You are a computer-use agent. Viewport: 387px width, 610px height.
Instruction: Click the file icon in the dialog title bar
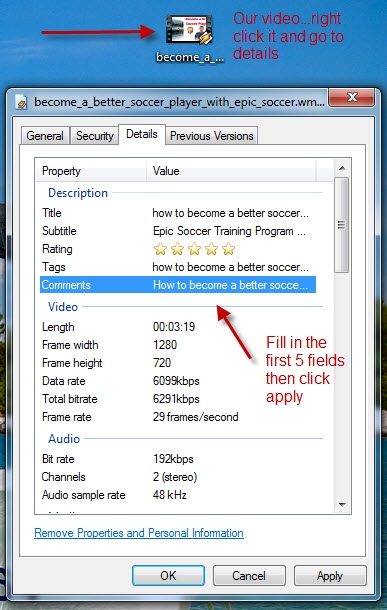point(21,102)
